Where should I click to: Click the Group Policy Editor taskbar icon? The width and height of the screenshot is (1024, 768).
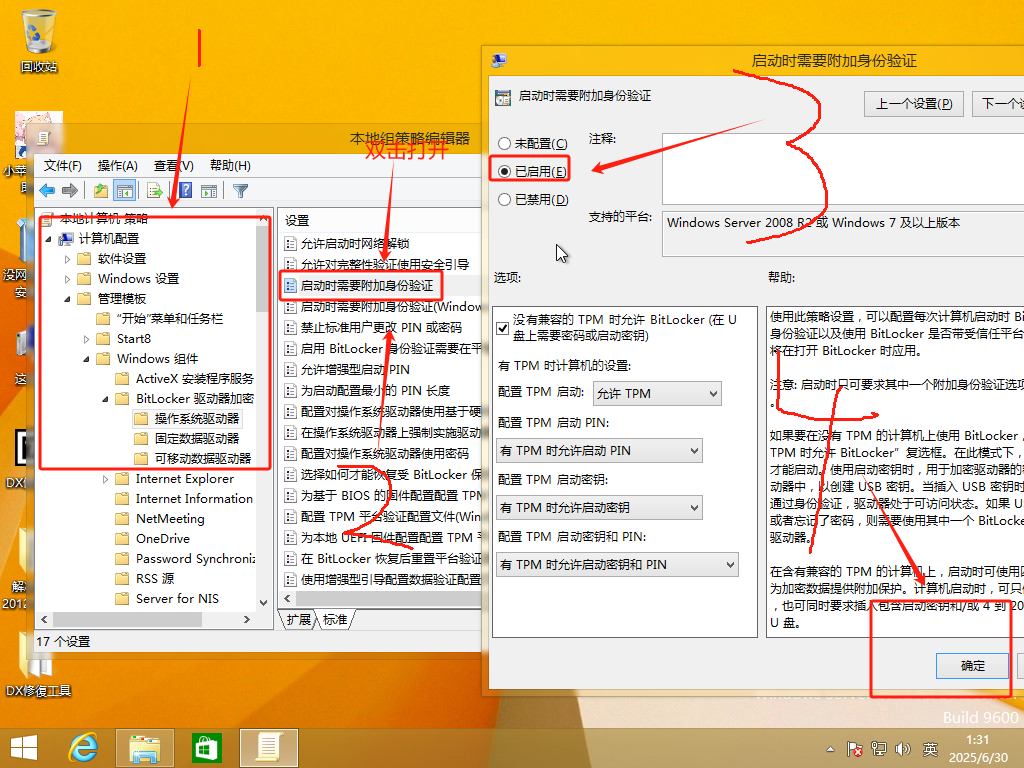coord(268,748)
